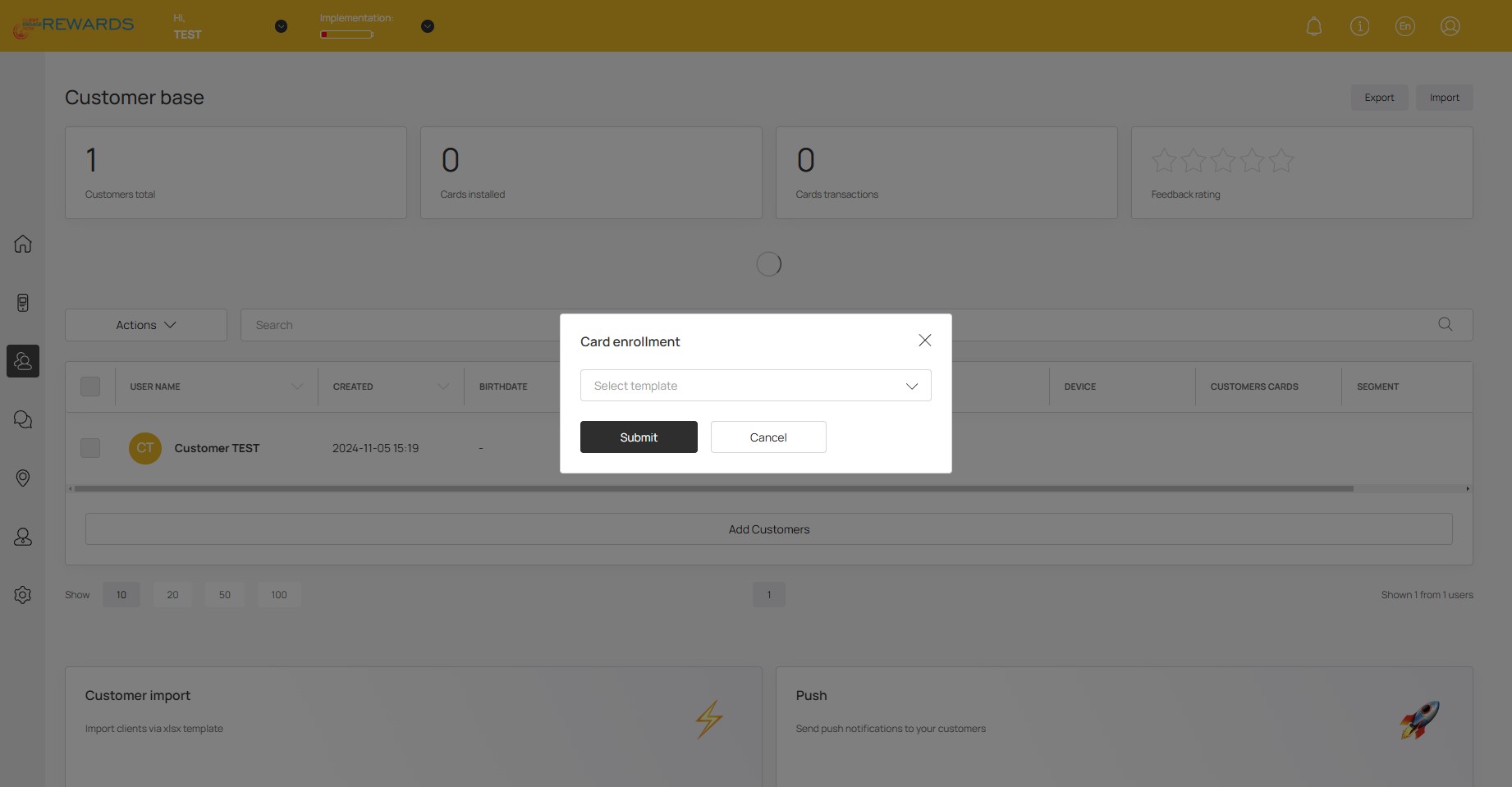Viewport: 1512px width, 787px height.
Task: Click the Import button
Action: pyautogui.click(x=1445, y=98)
